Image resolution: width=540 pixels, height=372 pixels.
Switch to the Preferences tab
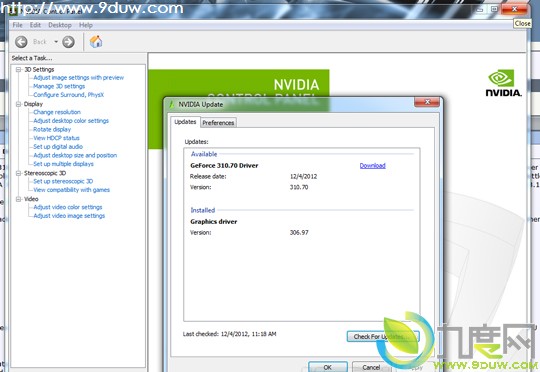218,123
